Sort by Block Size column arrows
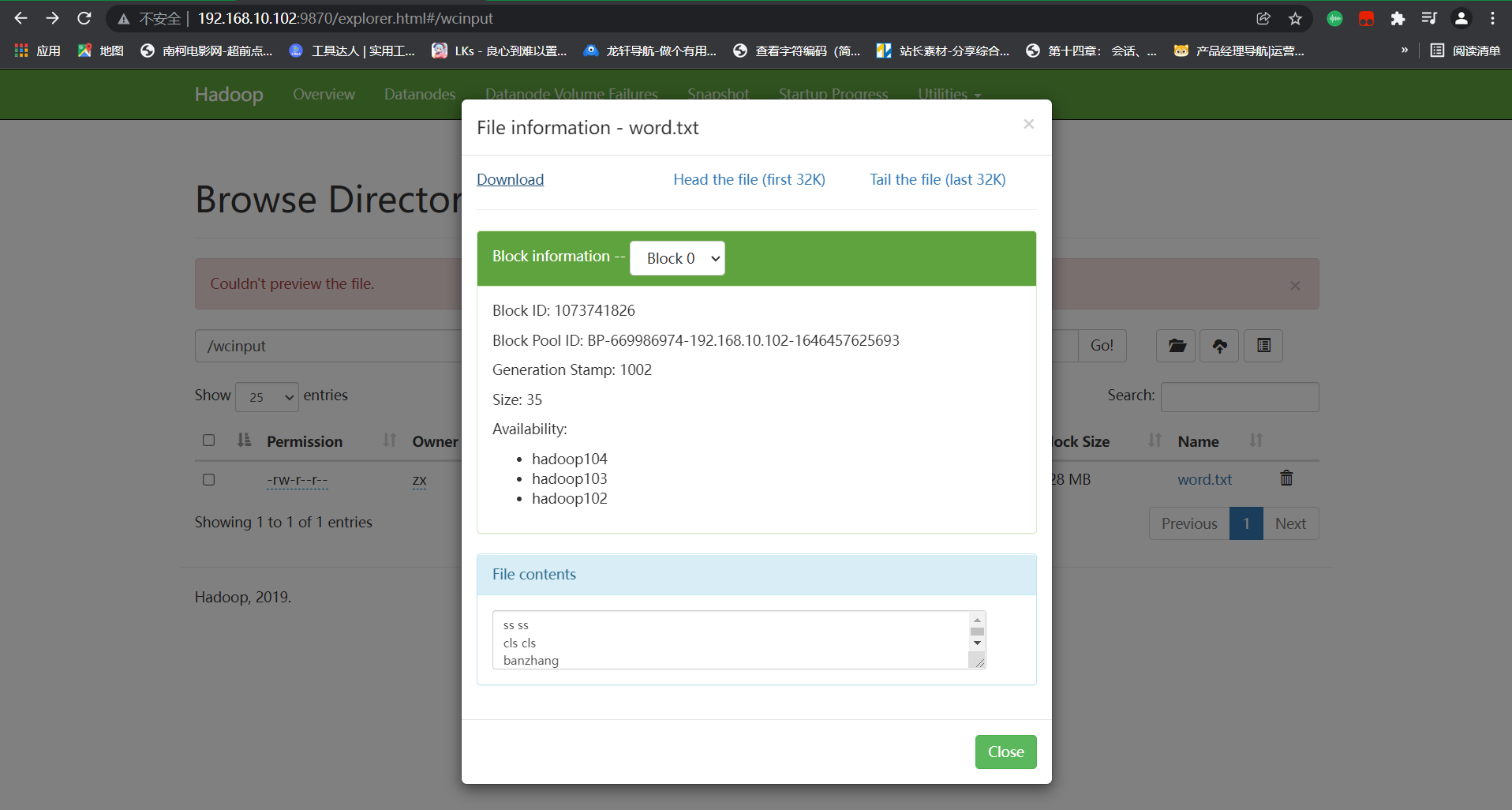The image size is (1512, 810). pos(1155,441)
